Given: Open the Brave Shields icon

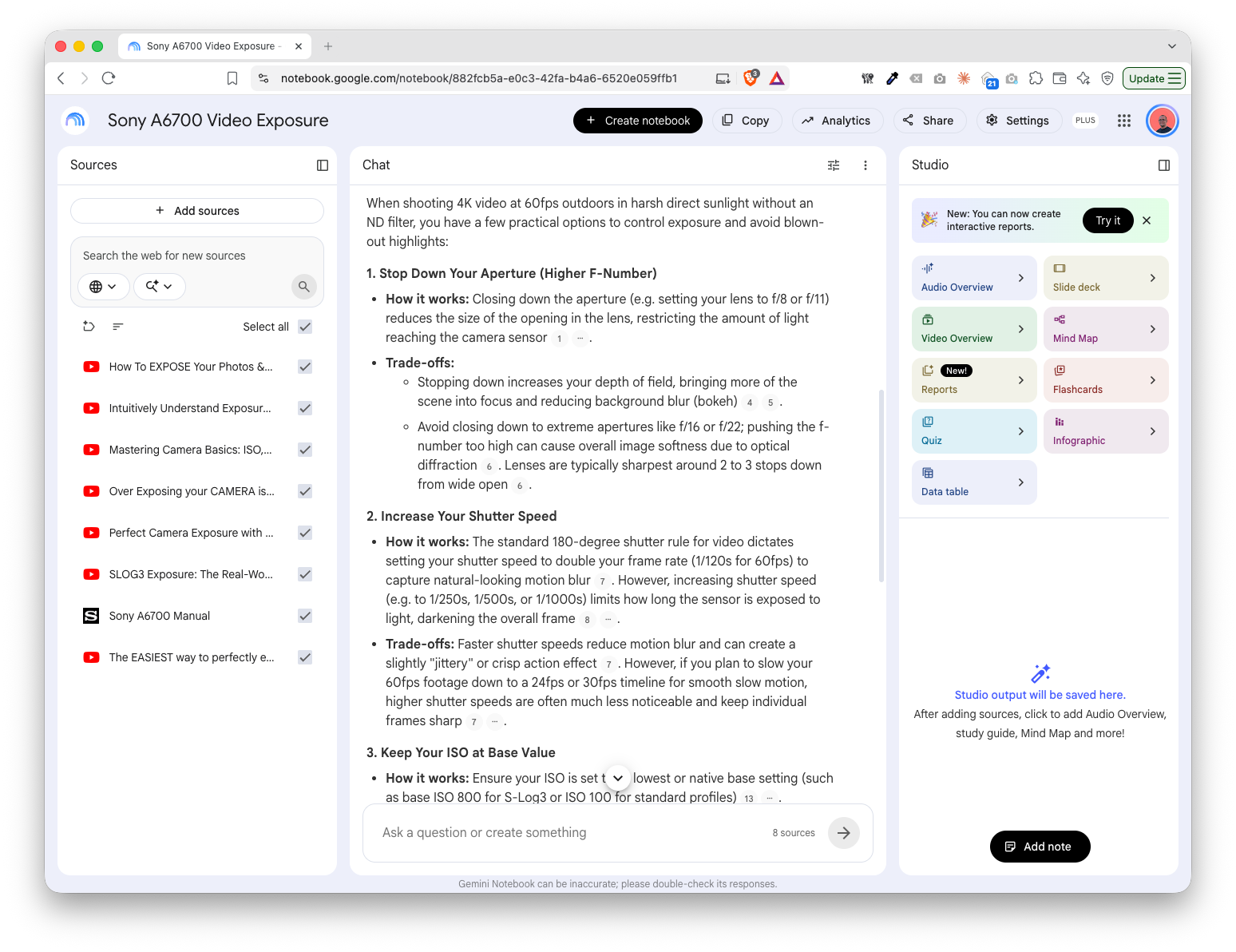Looking at the screenshot, I should click(x=751, y=78).
